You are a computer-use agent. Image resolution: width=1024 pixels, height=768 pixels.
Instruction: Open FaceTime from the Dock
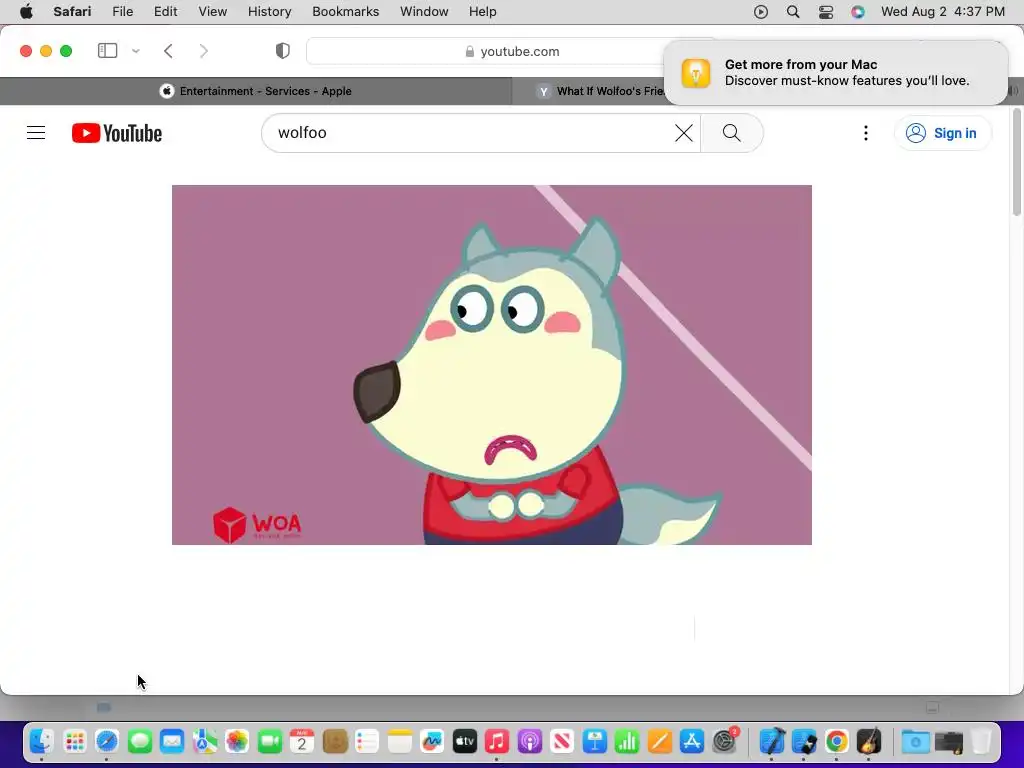pos(270,742)
